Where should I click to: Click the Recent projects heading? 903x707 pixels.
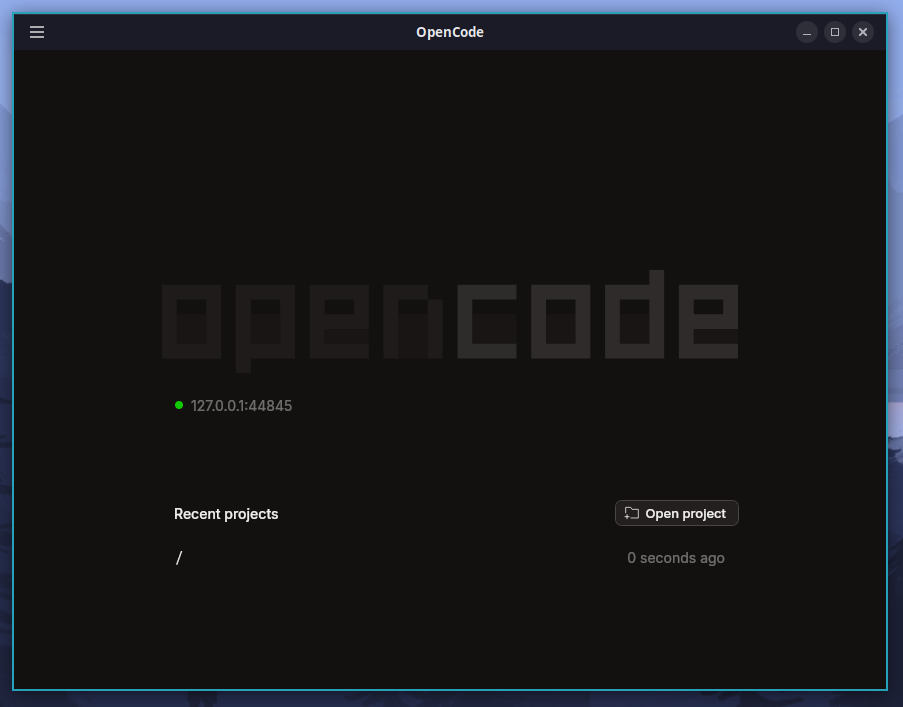[226, 514]
